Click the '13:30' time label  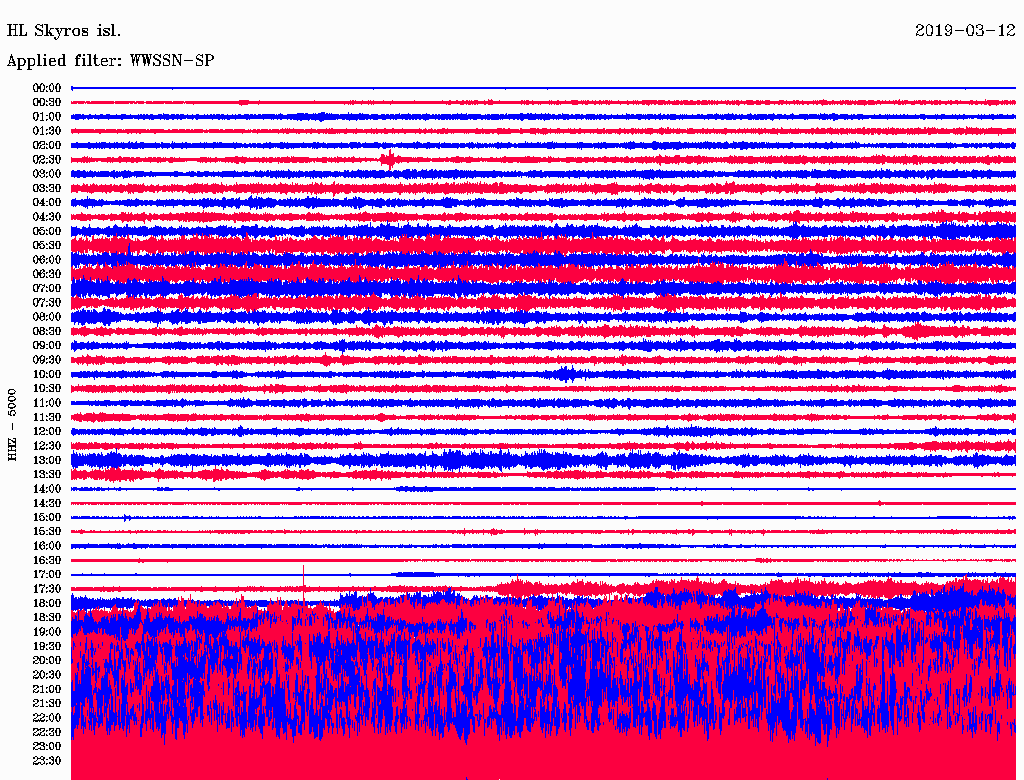pos(47,474)
